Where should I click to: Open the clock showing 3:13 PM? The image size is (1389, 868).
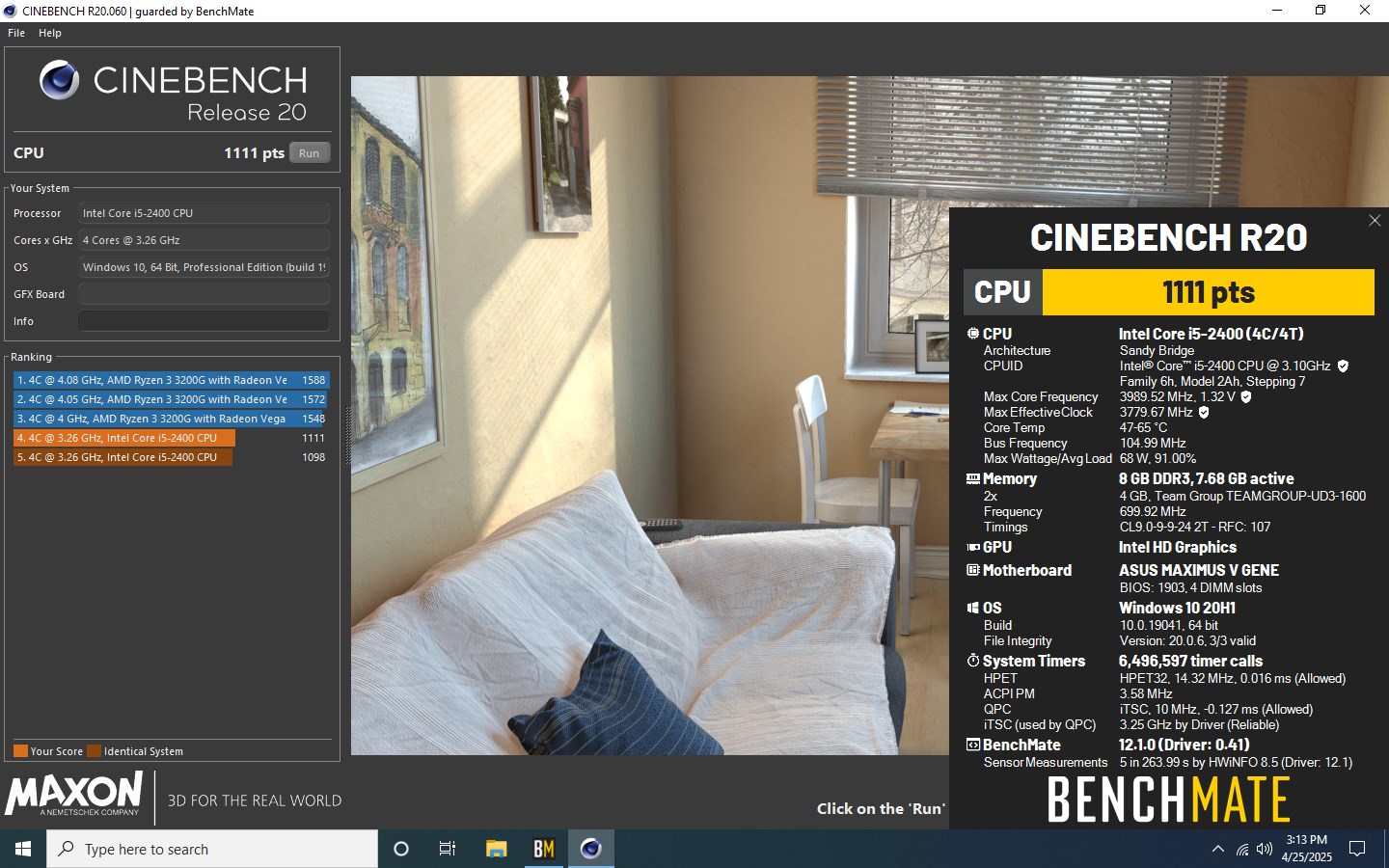pos(1306,849)
